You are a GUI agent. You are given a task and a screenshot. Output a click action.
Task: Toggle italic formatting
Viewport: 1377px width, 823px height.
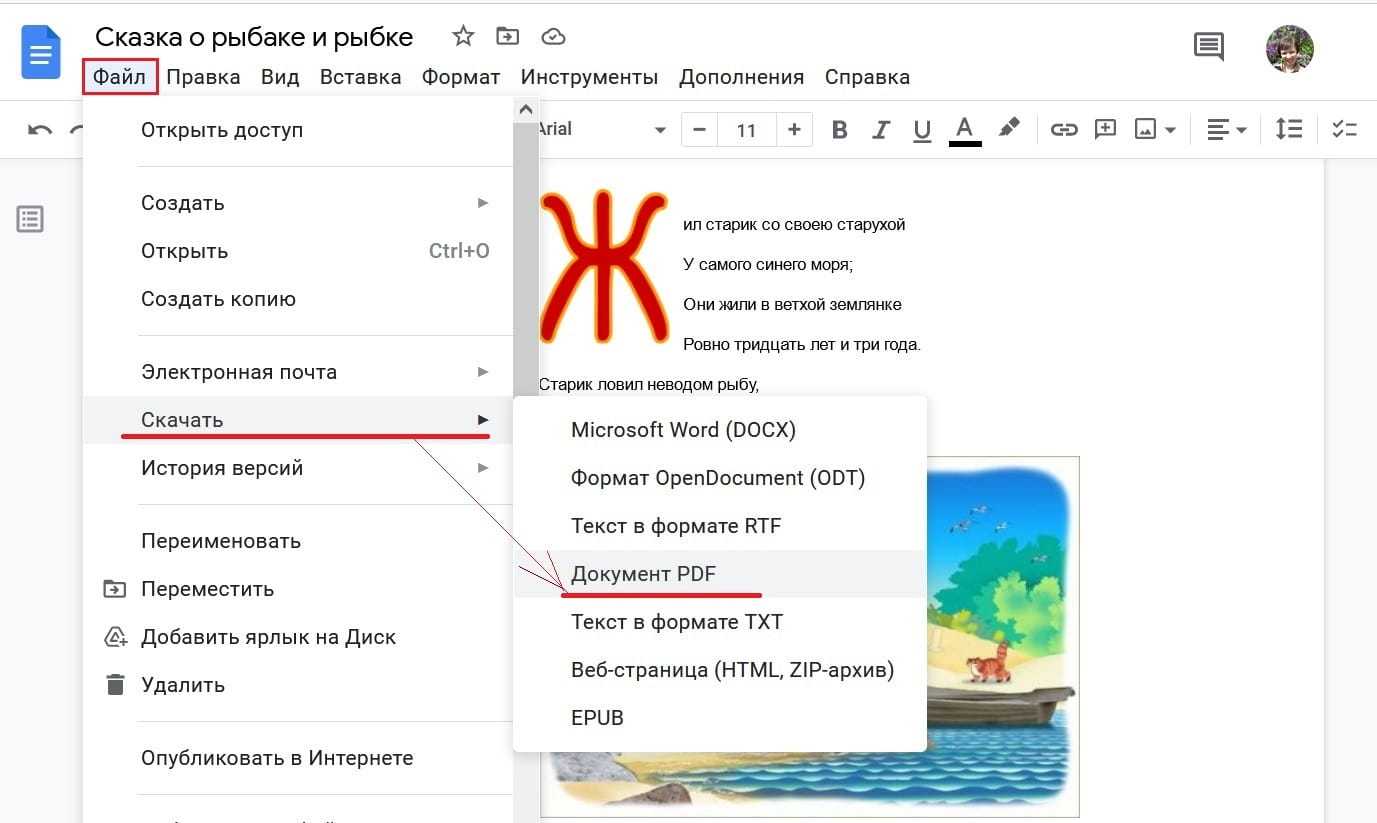(x=881, y=129)
